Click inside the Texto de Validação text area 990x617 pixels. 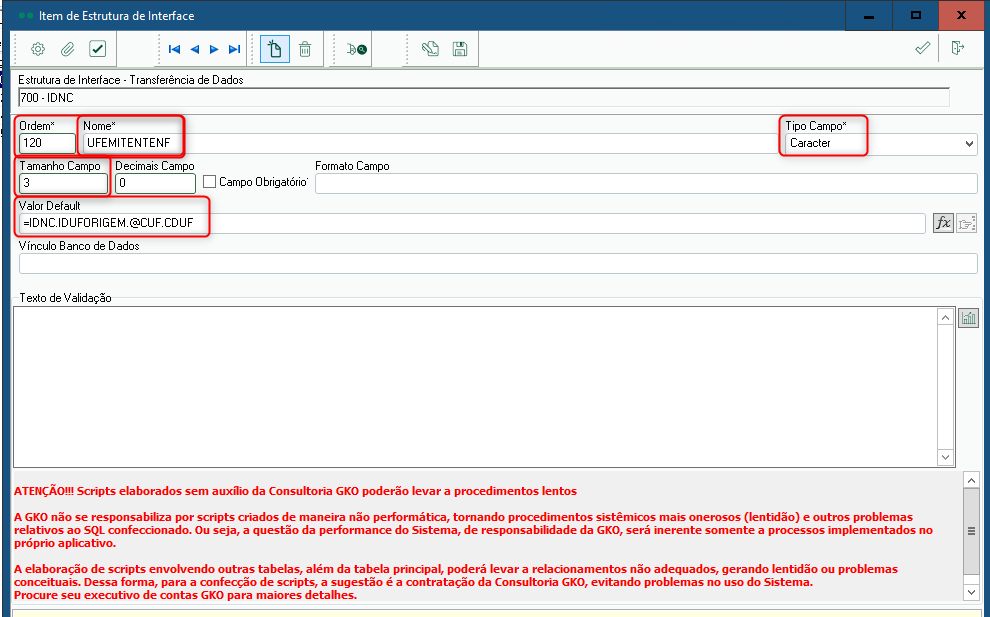[475, 387]
